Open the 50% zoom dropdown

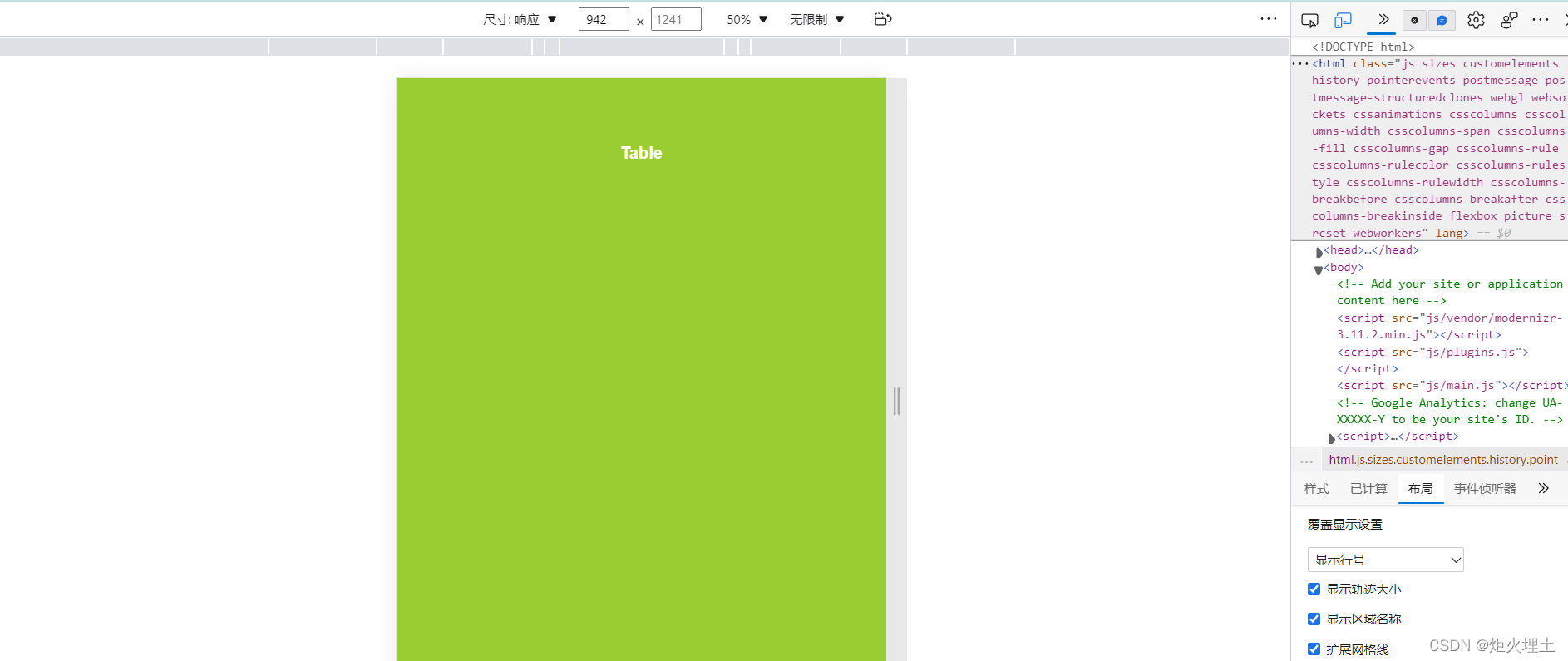pyautogui.click(x=747, y=19)
